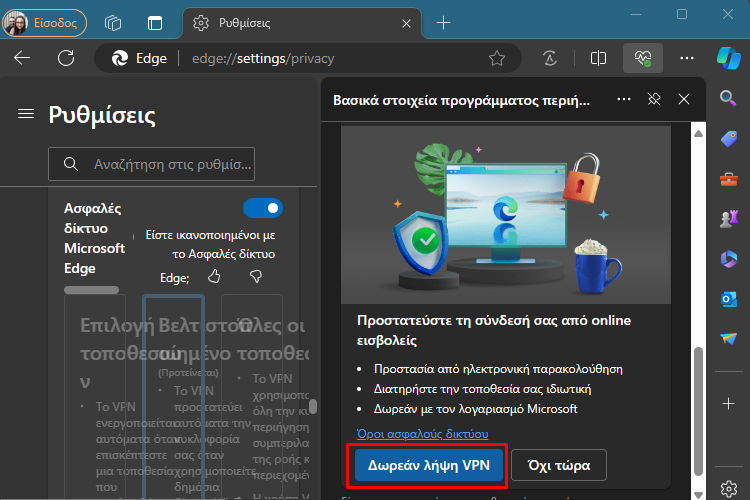This screenshot has height=500, width=750.
Task: Open the sidebar Shopping tag icon
Action: click(728, 139)
